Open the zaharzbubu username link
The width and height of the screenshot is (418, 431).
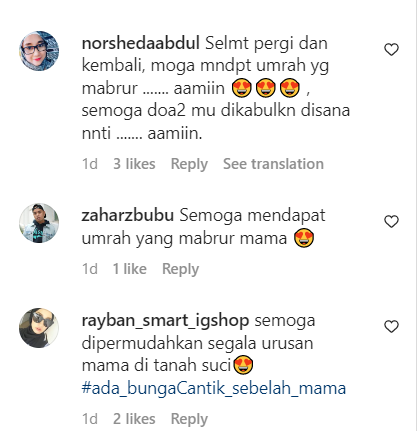point(128,215)
